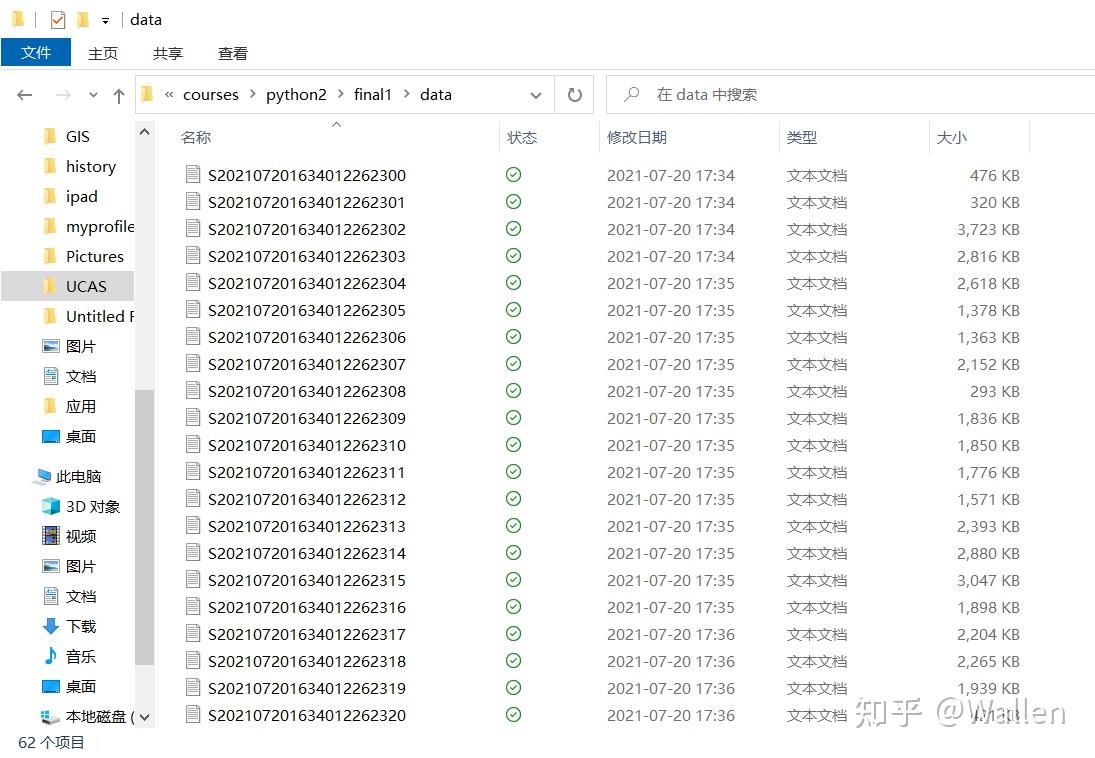Select file S2021072016340122623​20
This screenshot has height=758, width=1095.
pyautogui.click(x=307, y=715)
